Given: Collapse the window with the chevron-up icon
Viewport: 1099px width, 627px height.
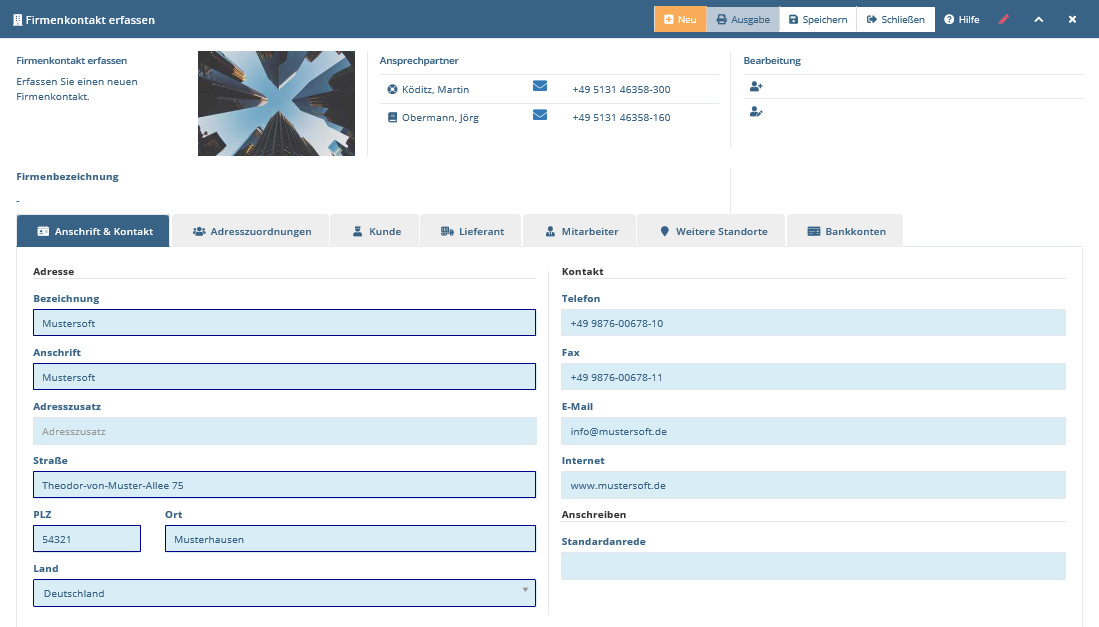Looking at the screenshot, I should 1038,19.
